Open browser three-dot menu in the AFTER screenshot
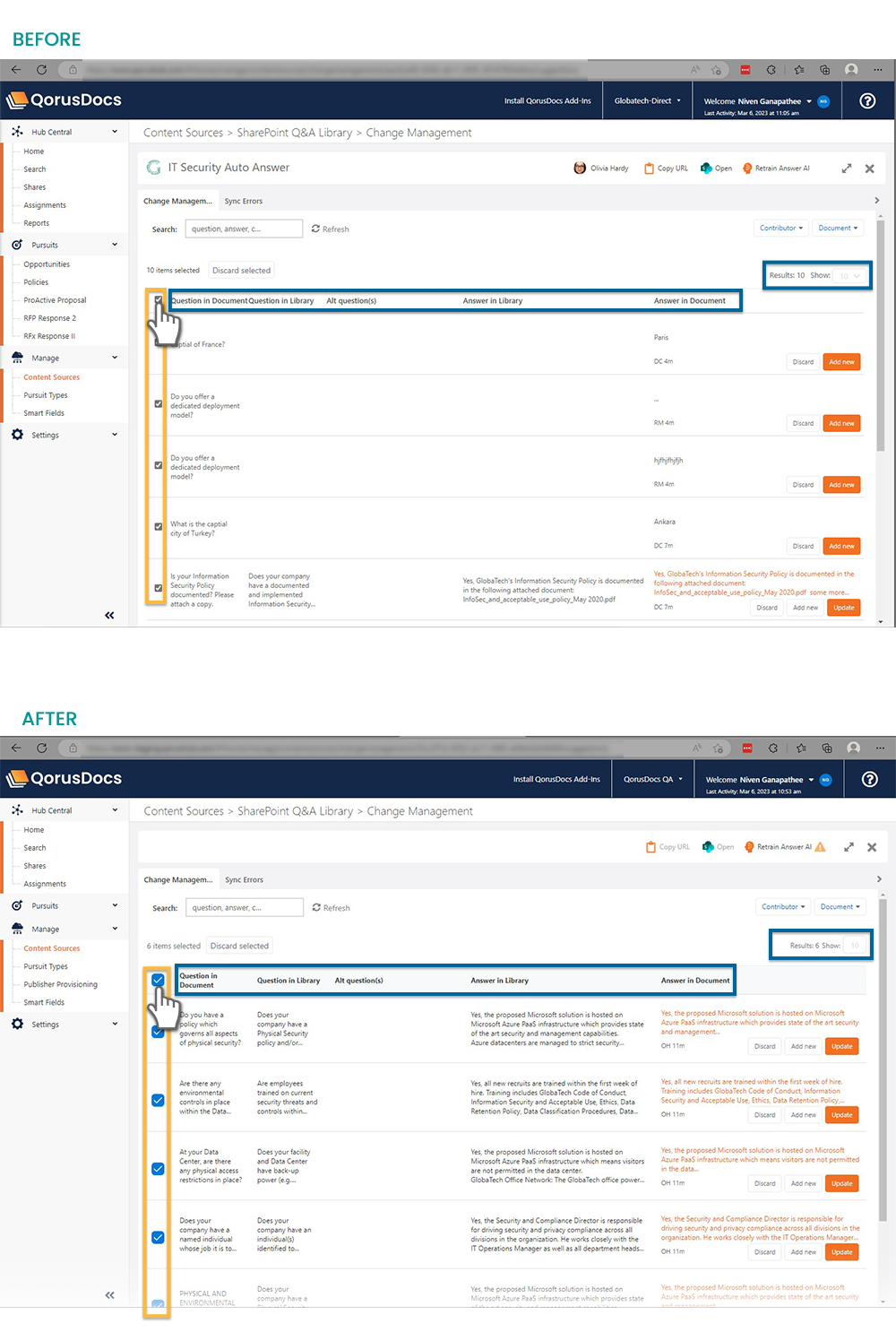Viewport: 896px width, 1332px height. pos(881,748)
